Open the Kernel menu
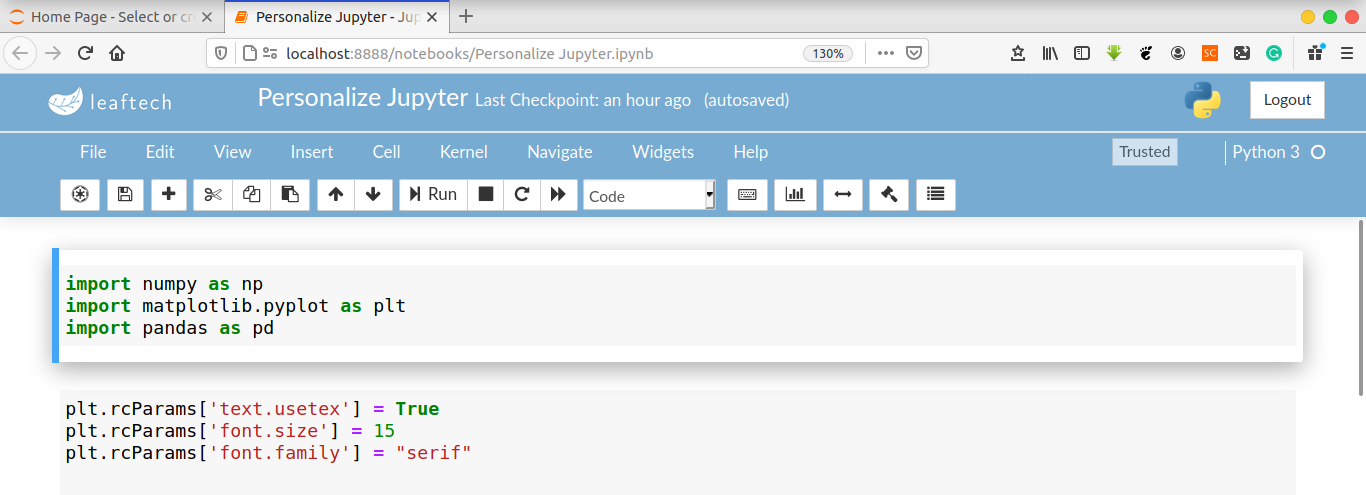 tap(464, 152)
